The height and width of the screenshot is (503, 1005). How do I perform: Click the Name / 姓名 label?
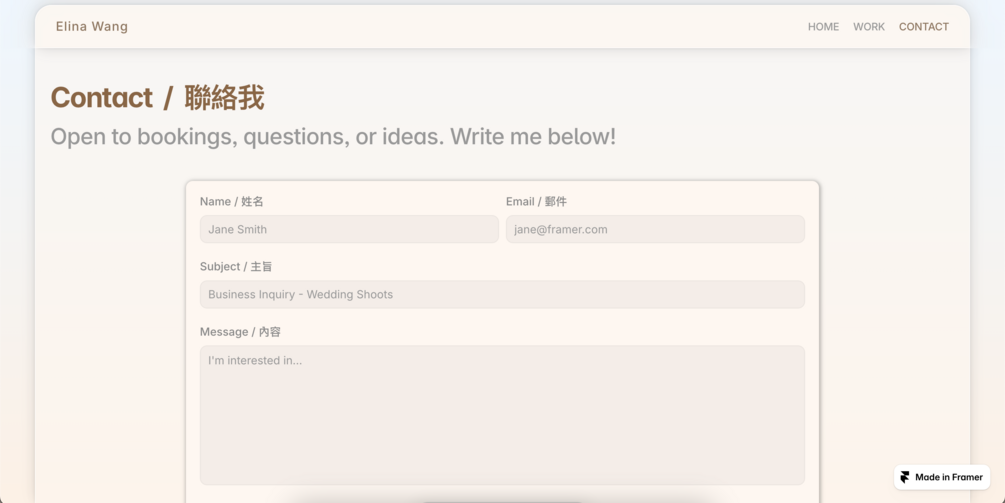pyautogui.click(x=231, y=202)
